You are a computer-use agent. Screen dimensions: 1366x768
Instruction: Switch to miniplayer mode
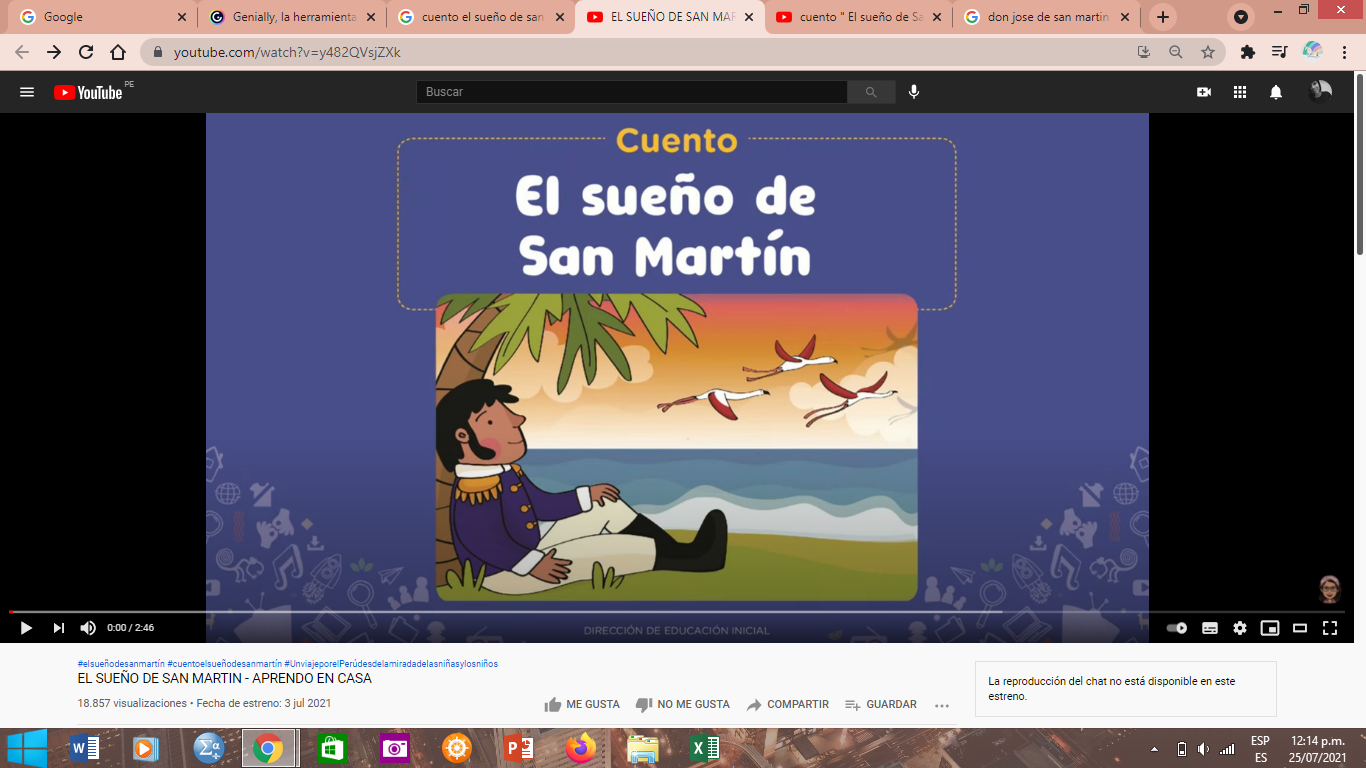[1271, 628]
